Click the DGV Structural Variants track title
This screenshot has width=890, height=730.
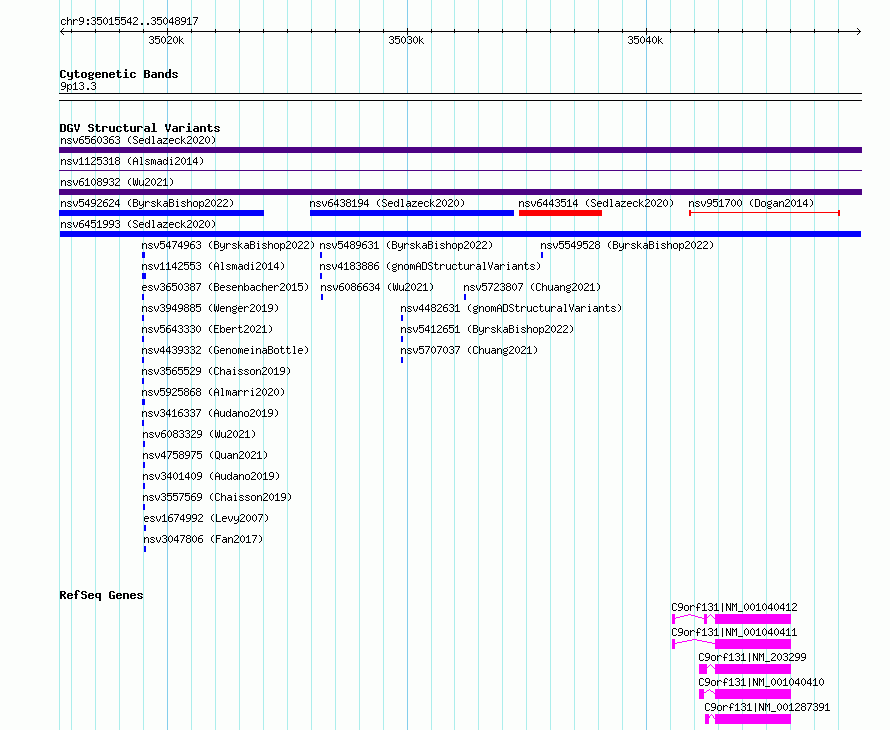point(140,128)
